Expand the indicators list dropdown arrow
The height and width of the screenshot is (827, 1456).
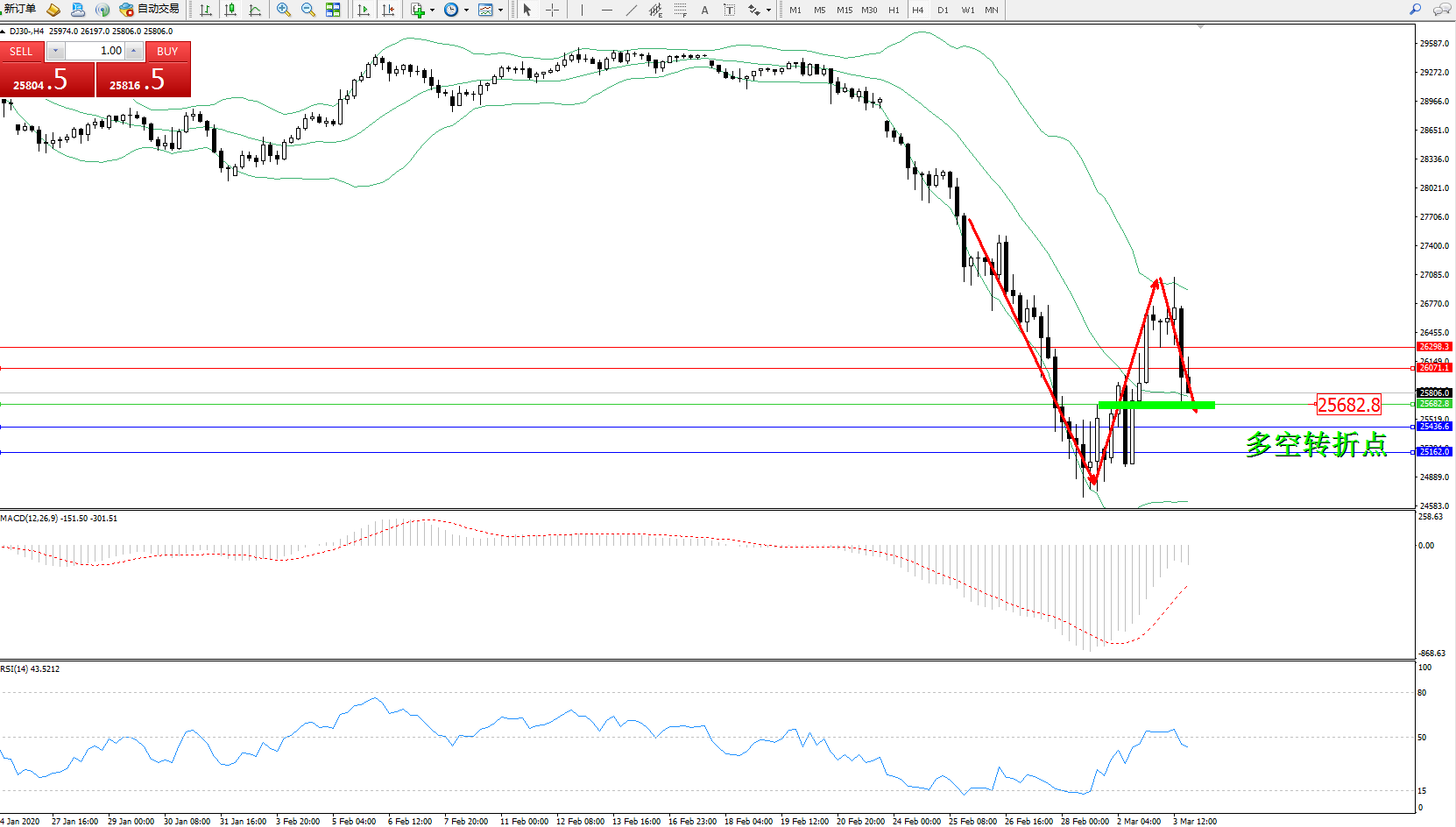click(432, 11)
